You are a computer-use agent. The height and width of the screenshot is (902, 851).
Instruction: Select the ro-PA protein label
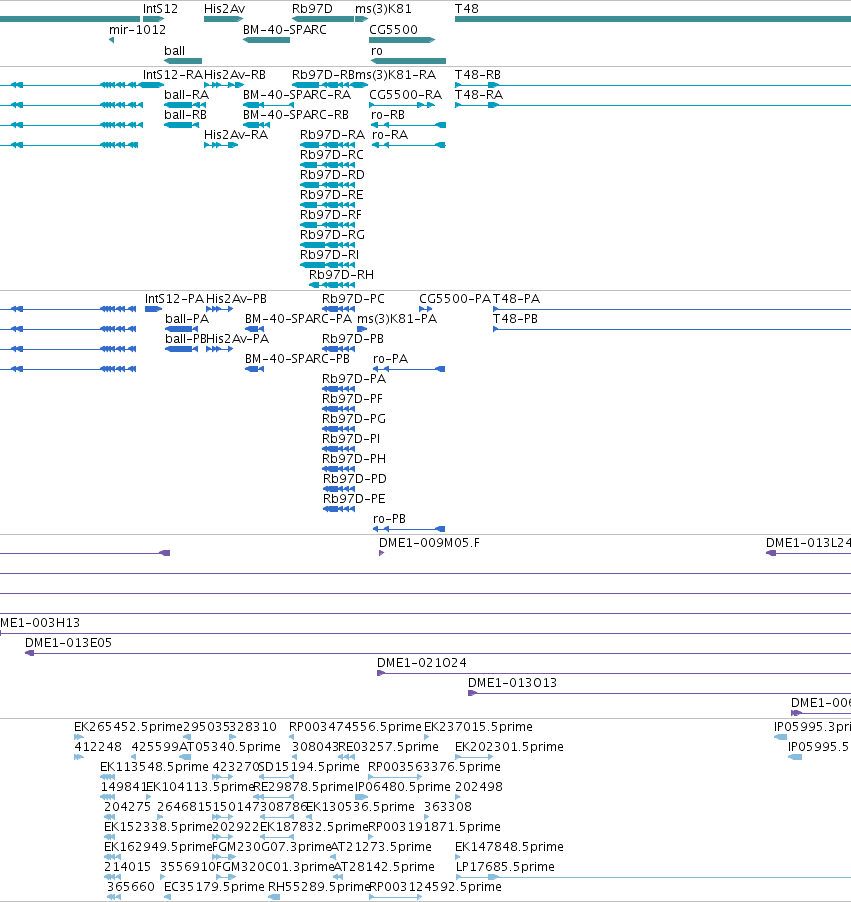pyautogui.click(x=390, y=358)
